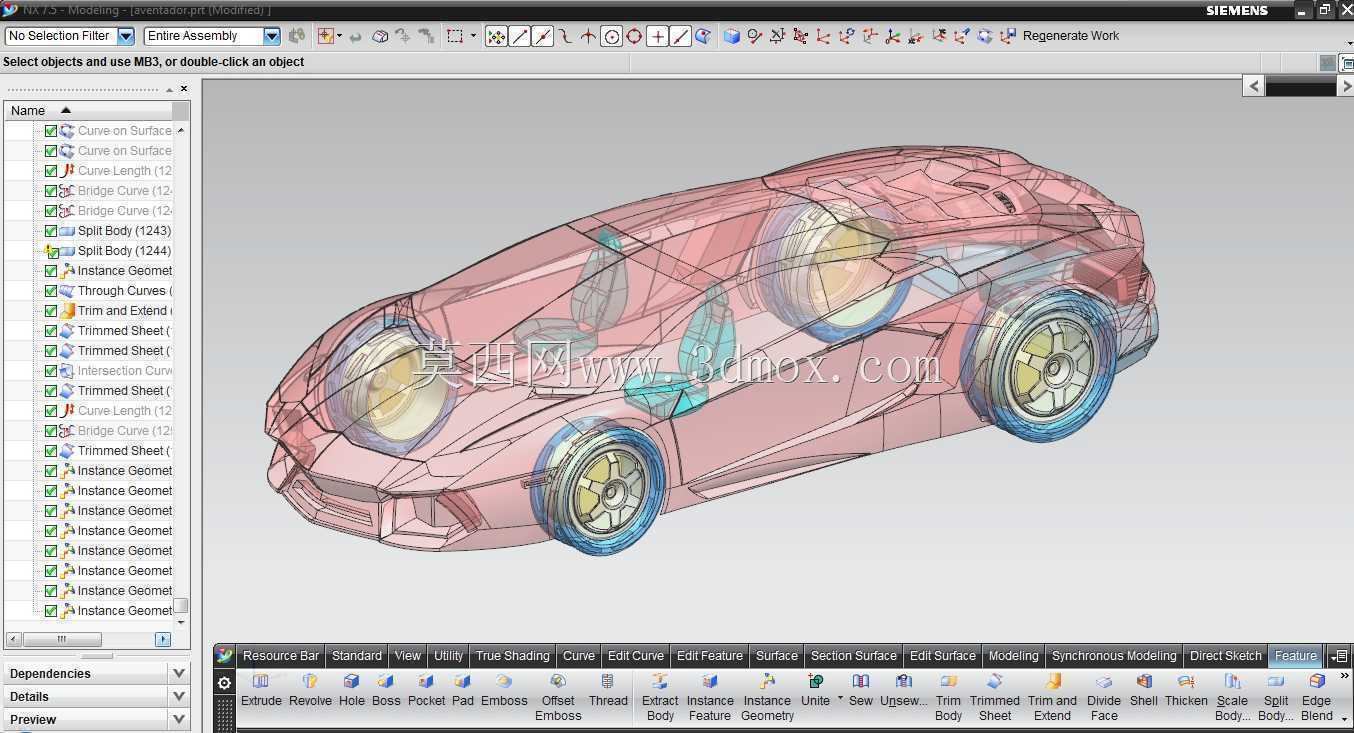Open the toolbar settings gear
Viewport: 1354px width, 733px height.
(224, 683)
